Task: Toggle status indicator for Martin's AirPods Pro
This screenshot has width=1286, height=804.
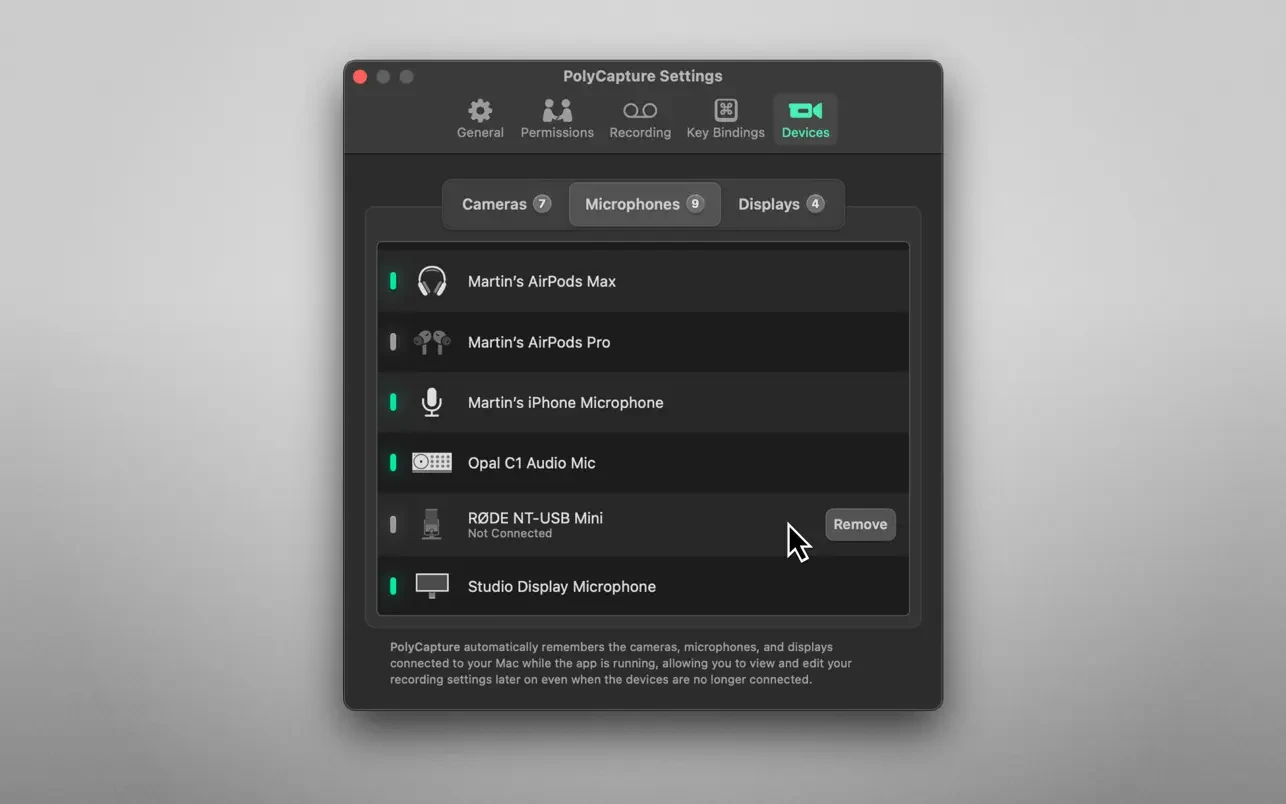Action: click(393, 342)
